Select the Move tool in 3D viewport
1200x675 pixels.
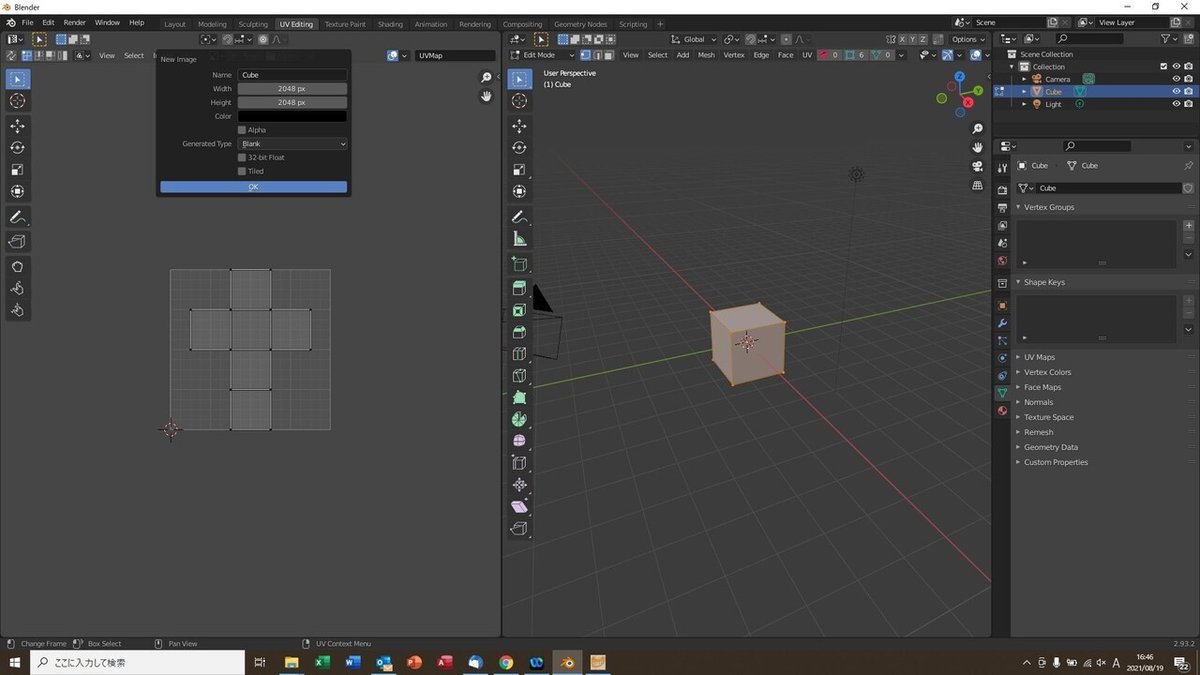(x=519, y=126)
